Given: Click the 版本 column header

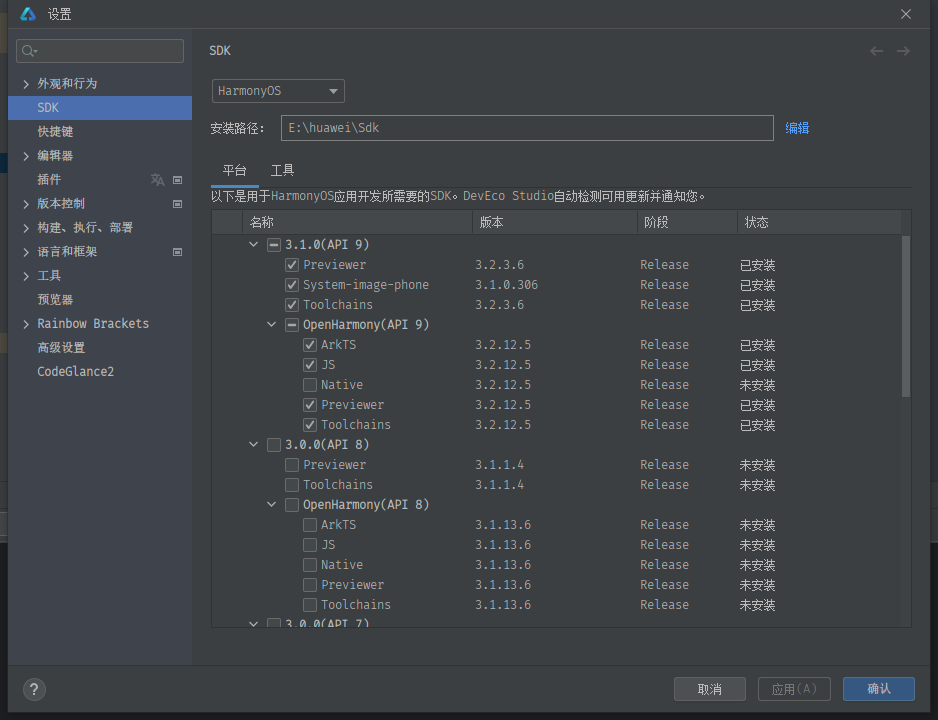Looking at the screenshot, I should [x=555, y=222].
